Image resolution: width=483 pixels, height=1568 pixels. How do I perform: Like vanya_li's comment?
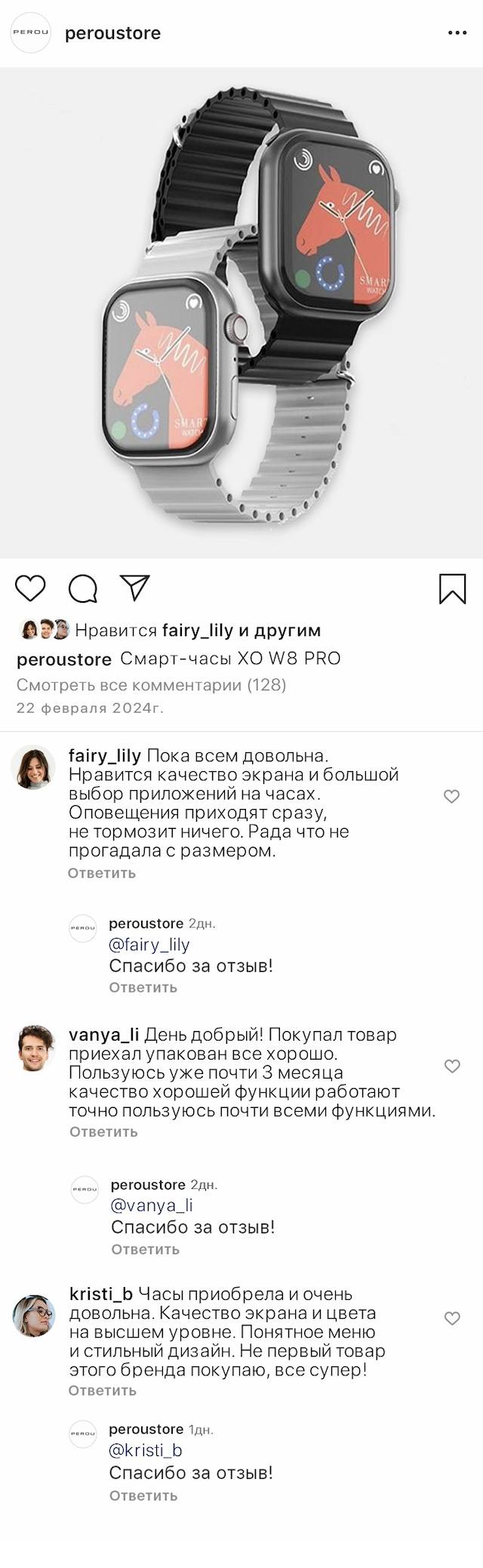(451, 1066)
